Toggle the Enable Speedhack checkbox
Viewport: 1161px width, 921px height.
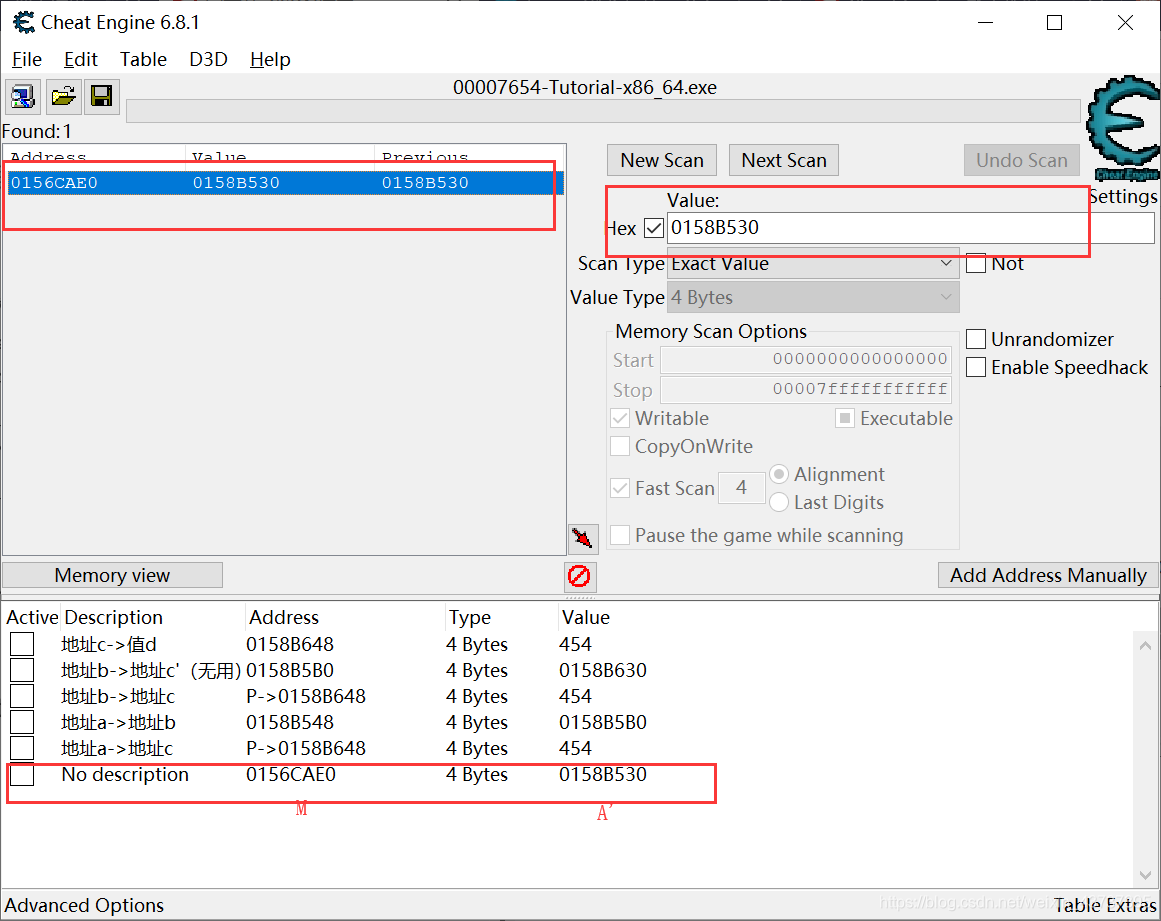click(x=976, y=367)
